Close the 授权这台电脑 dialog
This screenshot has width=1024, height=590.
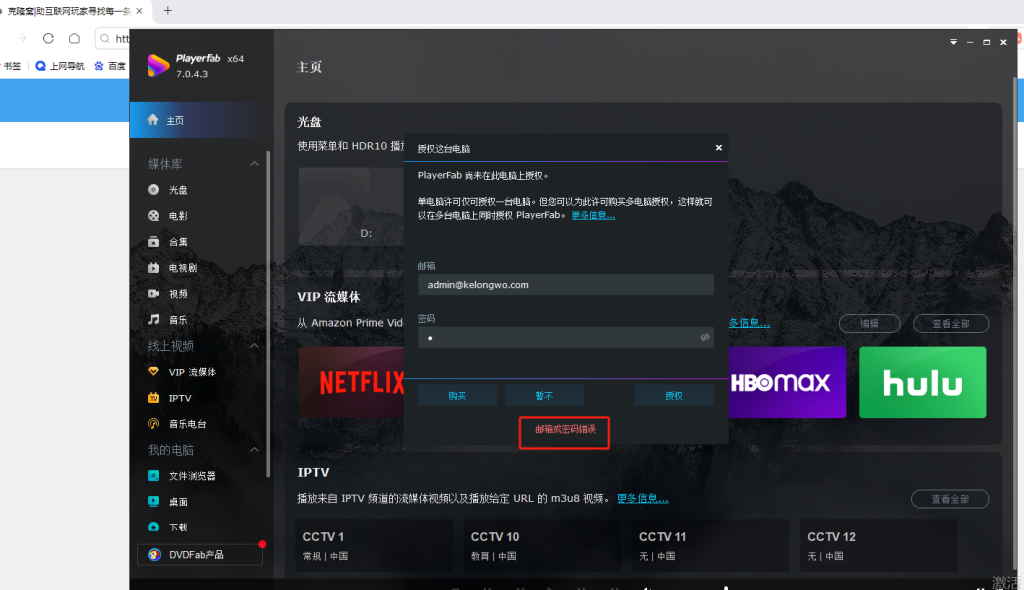pos(718,148)
